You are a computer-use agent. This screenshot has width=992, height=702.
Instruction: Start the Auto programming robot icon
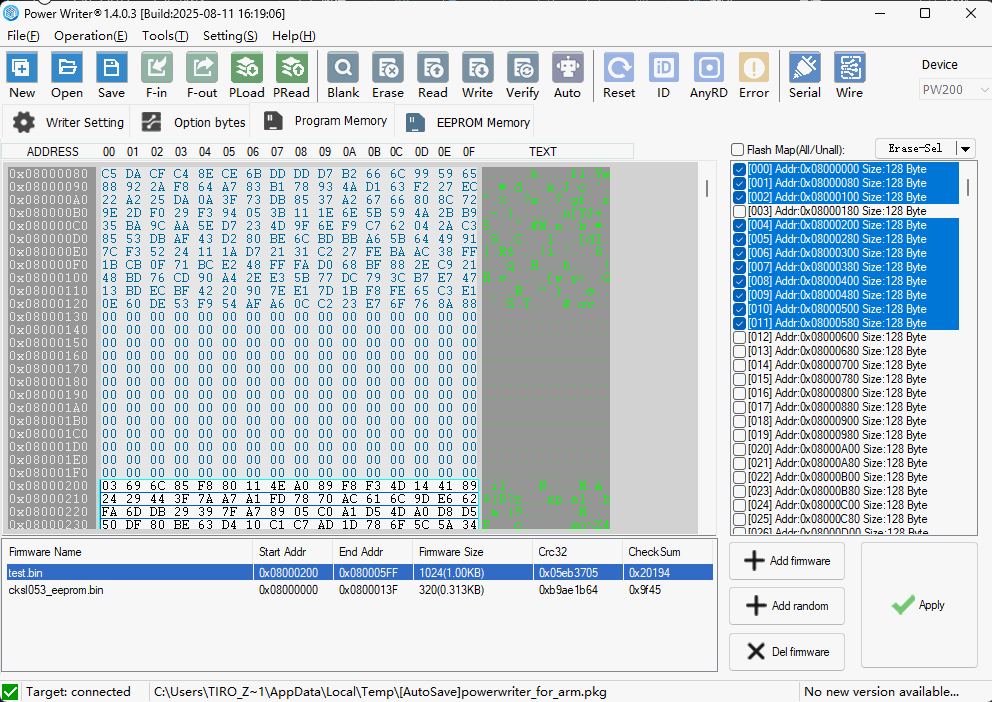pyautogui.click(x=567, y=68)
